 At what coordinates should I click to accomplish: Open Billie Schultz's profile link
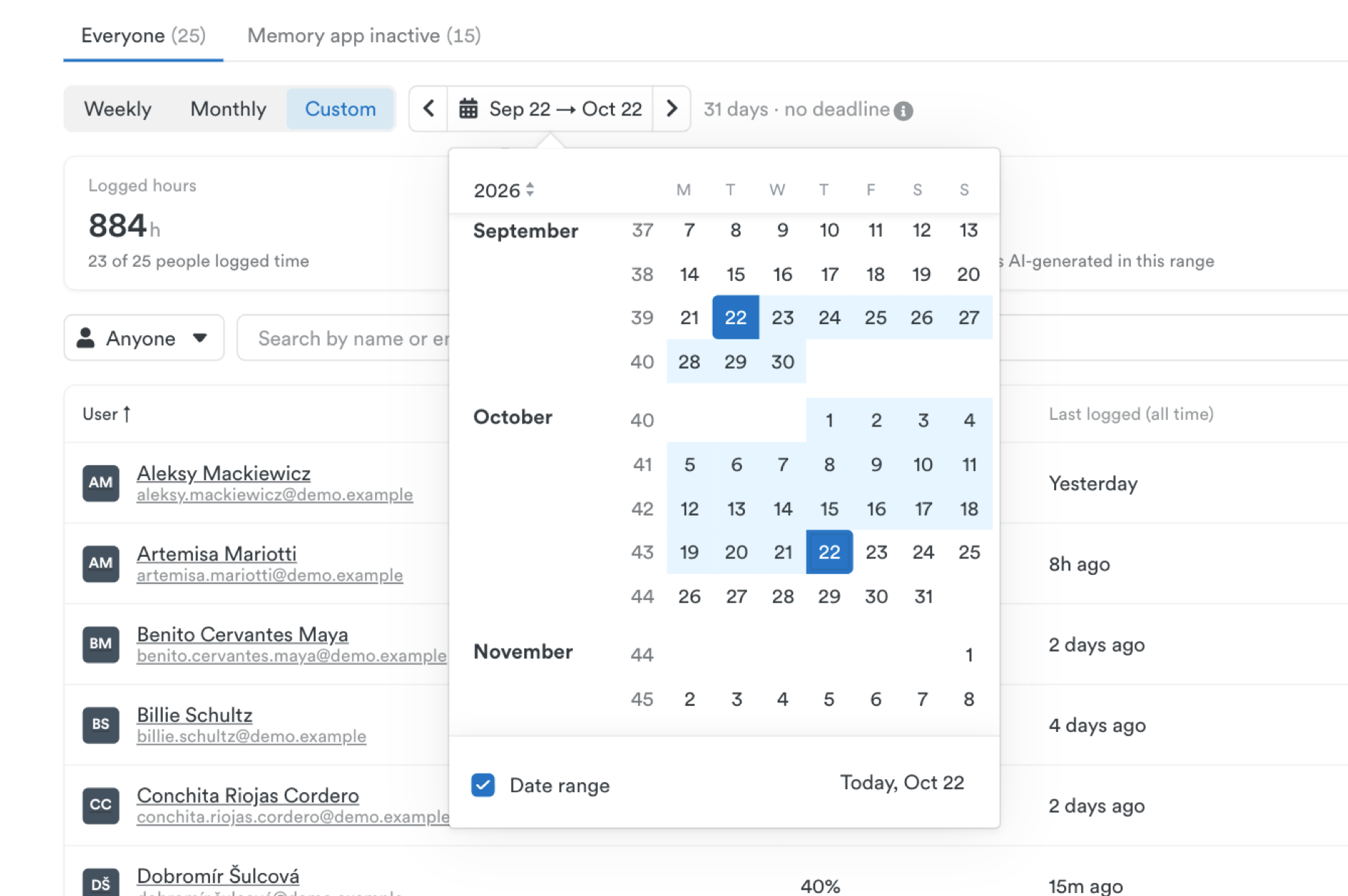[x=194, y=715]
